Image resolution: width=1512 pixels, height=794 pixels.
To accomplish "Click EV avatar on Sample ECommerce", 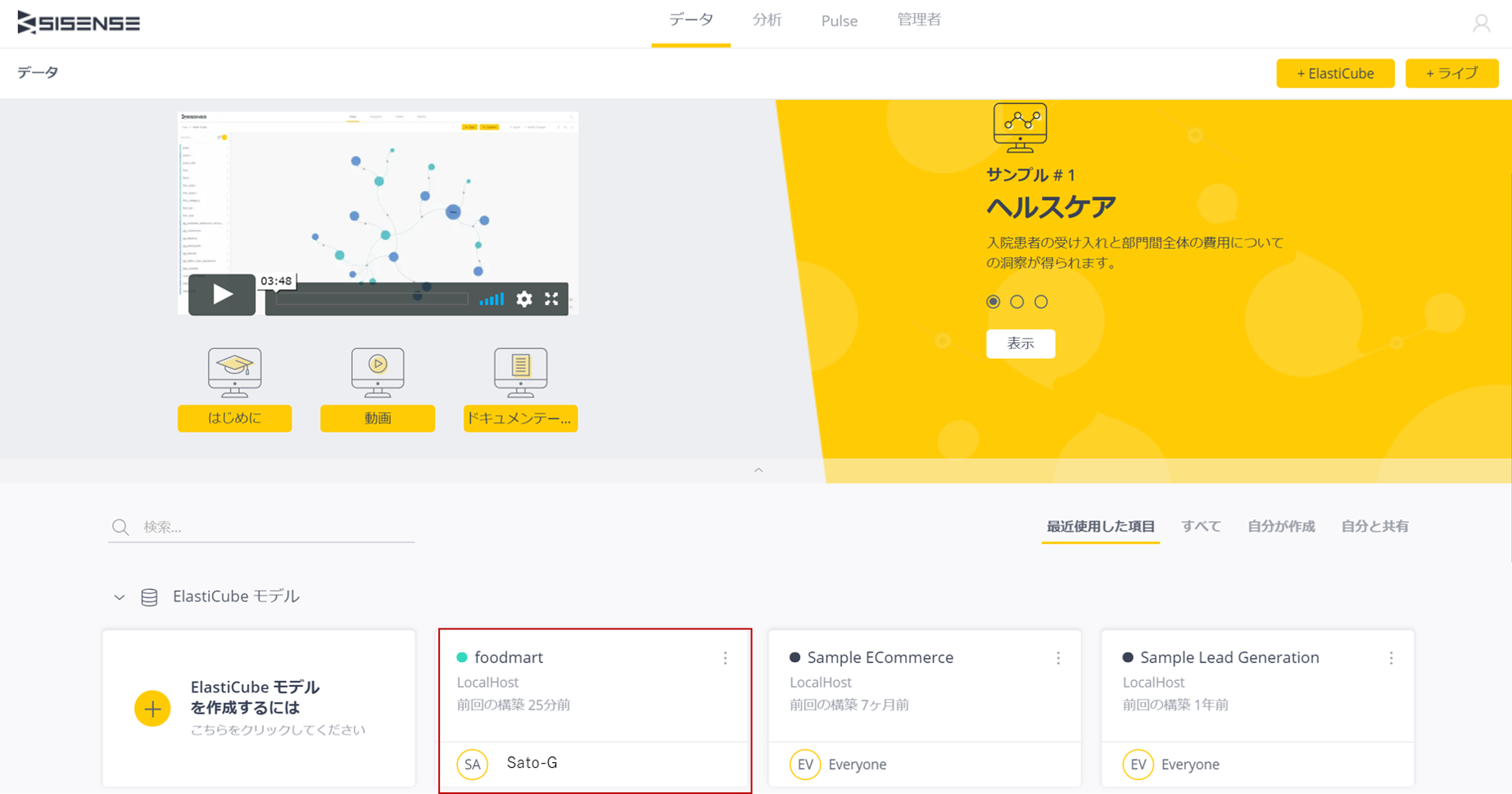I will [x=805, y=765].
